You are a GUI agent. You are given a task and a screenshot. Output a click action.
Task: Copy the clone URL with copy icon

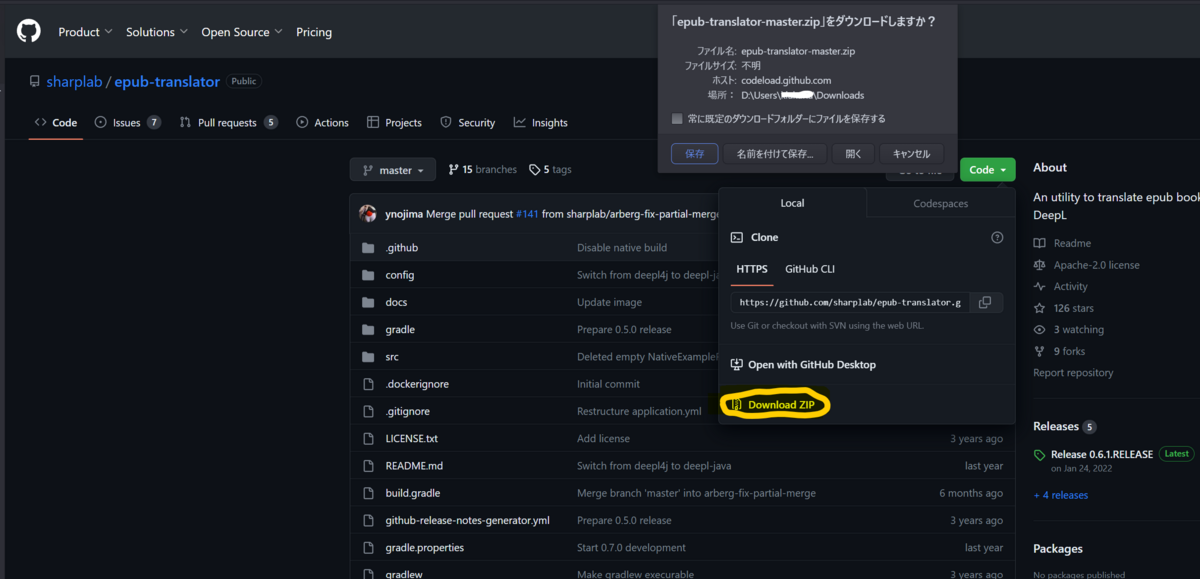tap(985, 302)
